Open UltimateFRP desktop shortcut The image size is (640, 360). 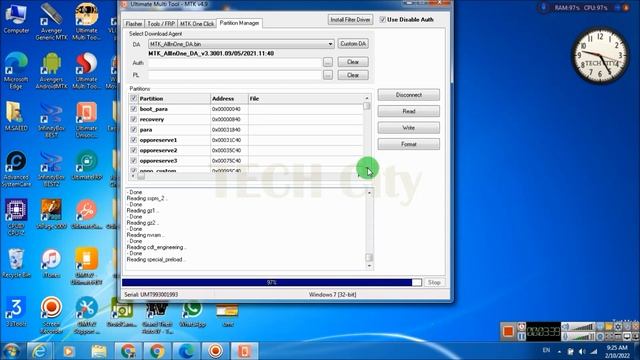coord(87,165)
